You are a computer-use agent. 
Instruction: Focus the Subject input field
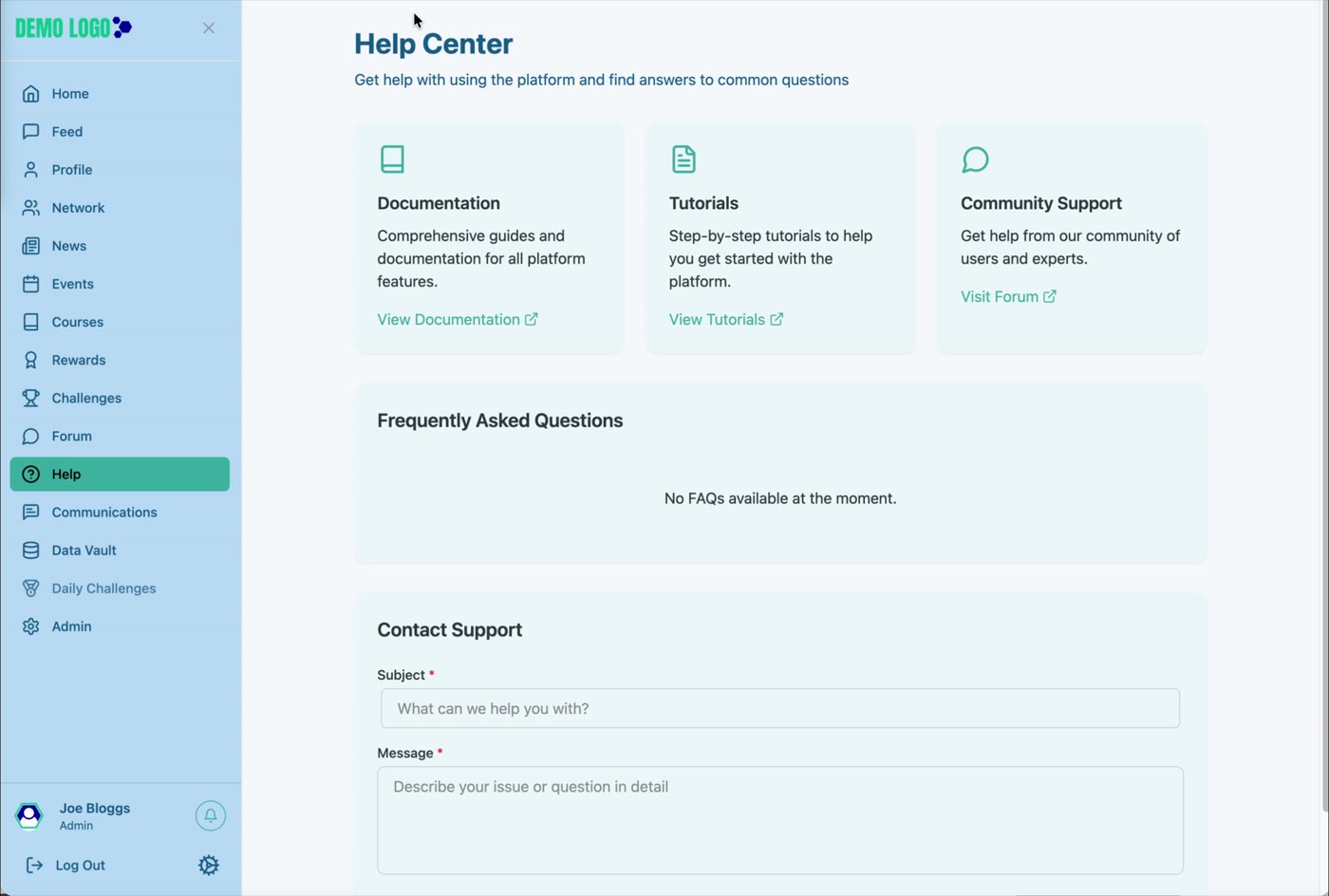click(x=780, y=708)
